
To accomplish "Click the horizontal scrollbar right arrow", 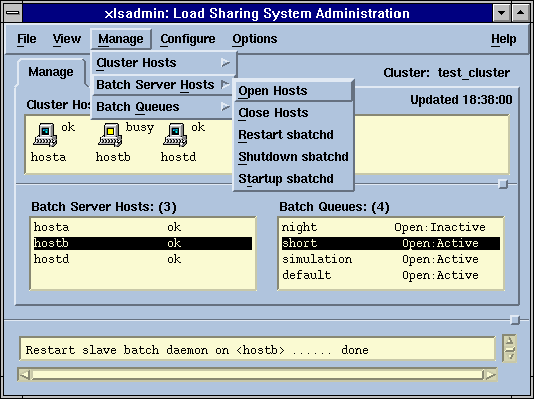I will [x=490, y=375].
